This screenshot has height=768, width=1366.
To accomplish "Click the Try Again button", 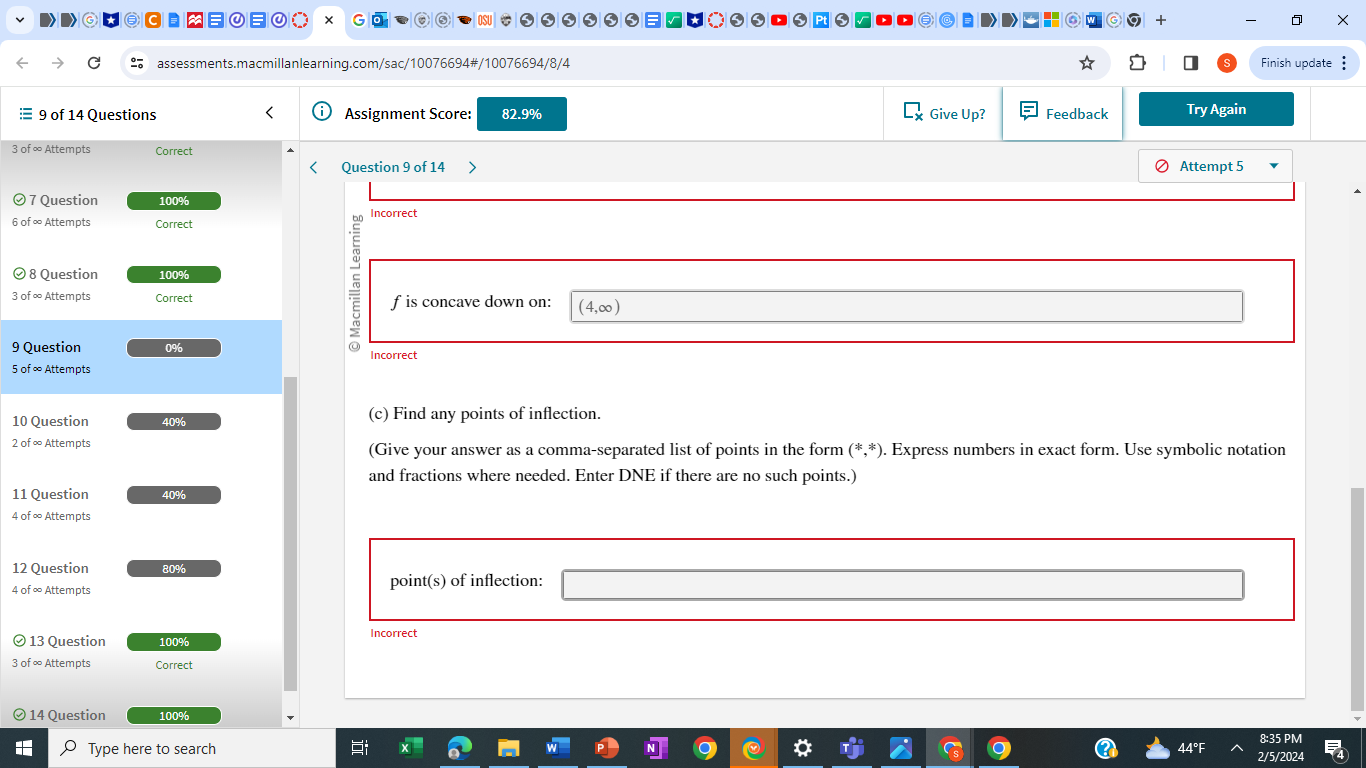I will click(1216, 109).
